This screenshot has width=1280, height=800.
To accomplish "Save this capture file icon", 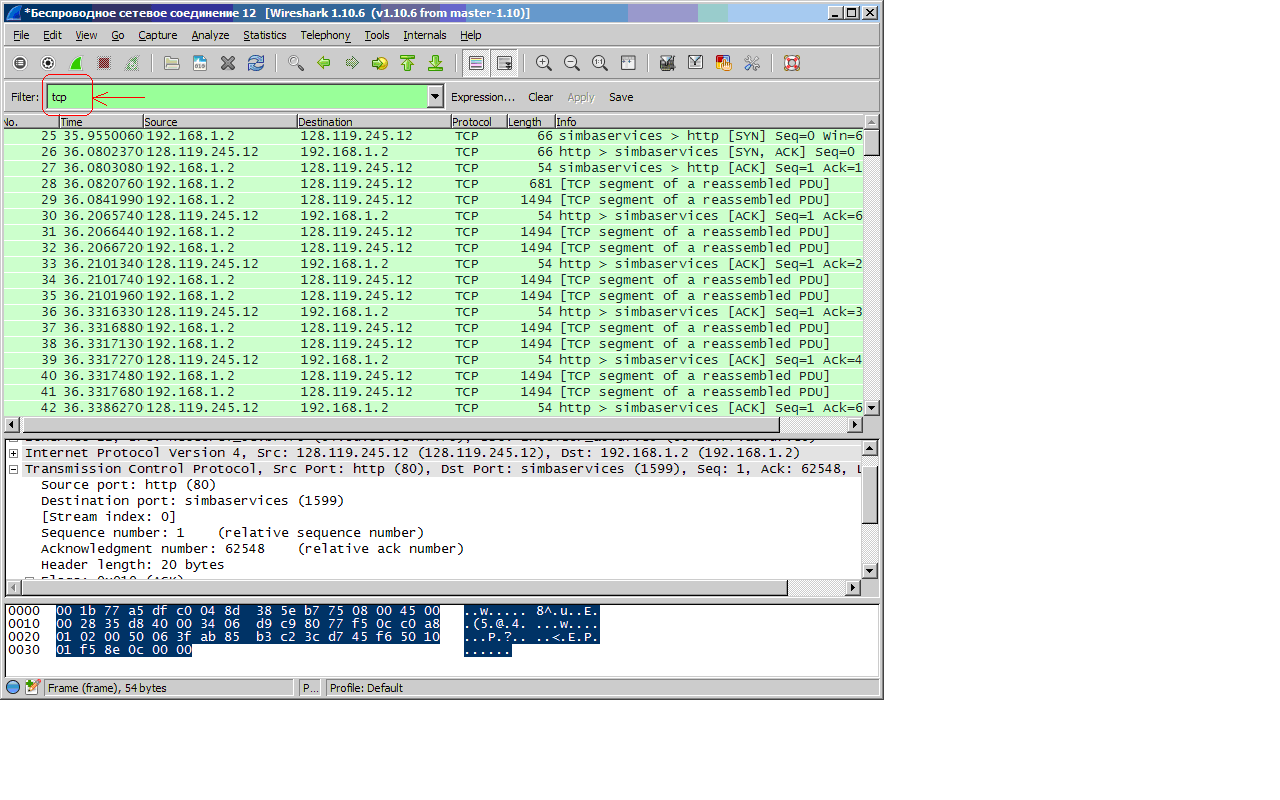I will (x=200, y=63).
